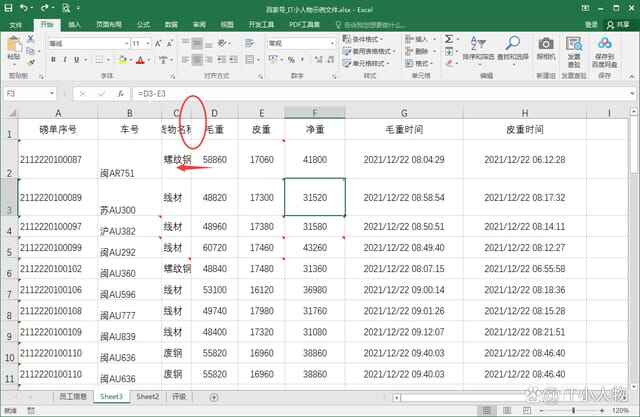Viewport: 640px width, 417px height.
Task: Open the font name dropdown
Action: [x=126, y=43]
